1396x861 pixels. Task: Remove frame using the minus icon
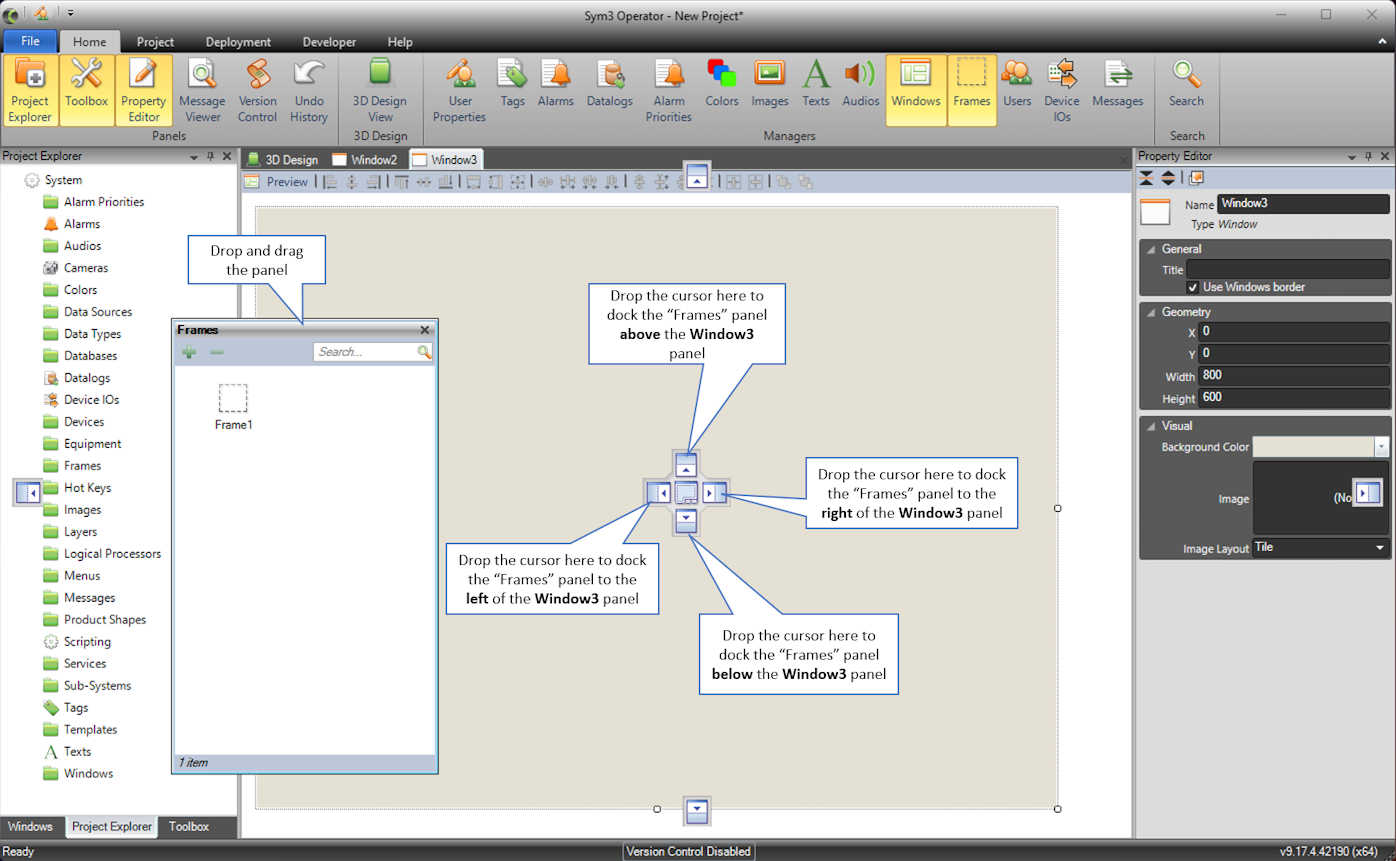point(217,352)
